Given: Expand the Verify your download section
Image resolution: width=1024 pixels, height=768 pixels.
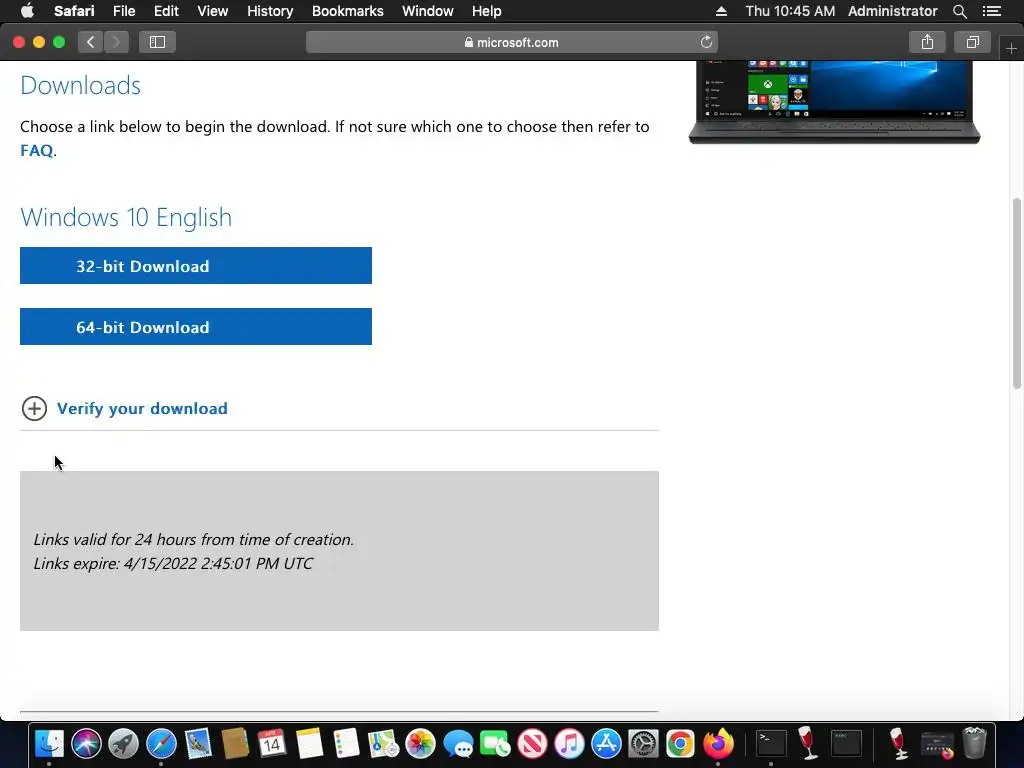Looking at the screenshot, I should [34, 409].
